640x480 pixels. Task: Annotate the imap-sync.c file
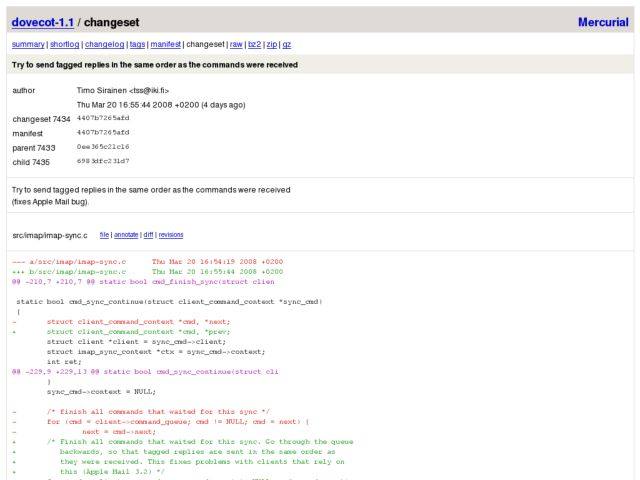pos(126,235)
